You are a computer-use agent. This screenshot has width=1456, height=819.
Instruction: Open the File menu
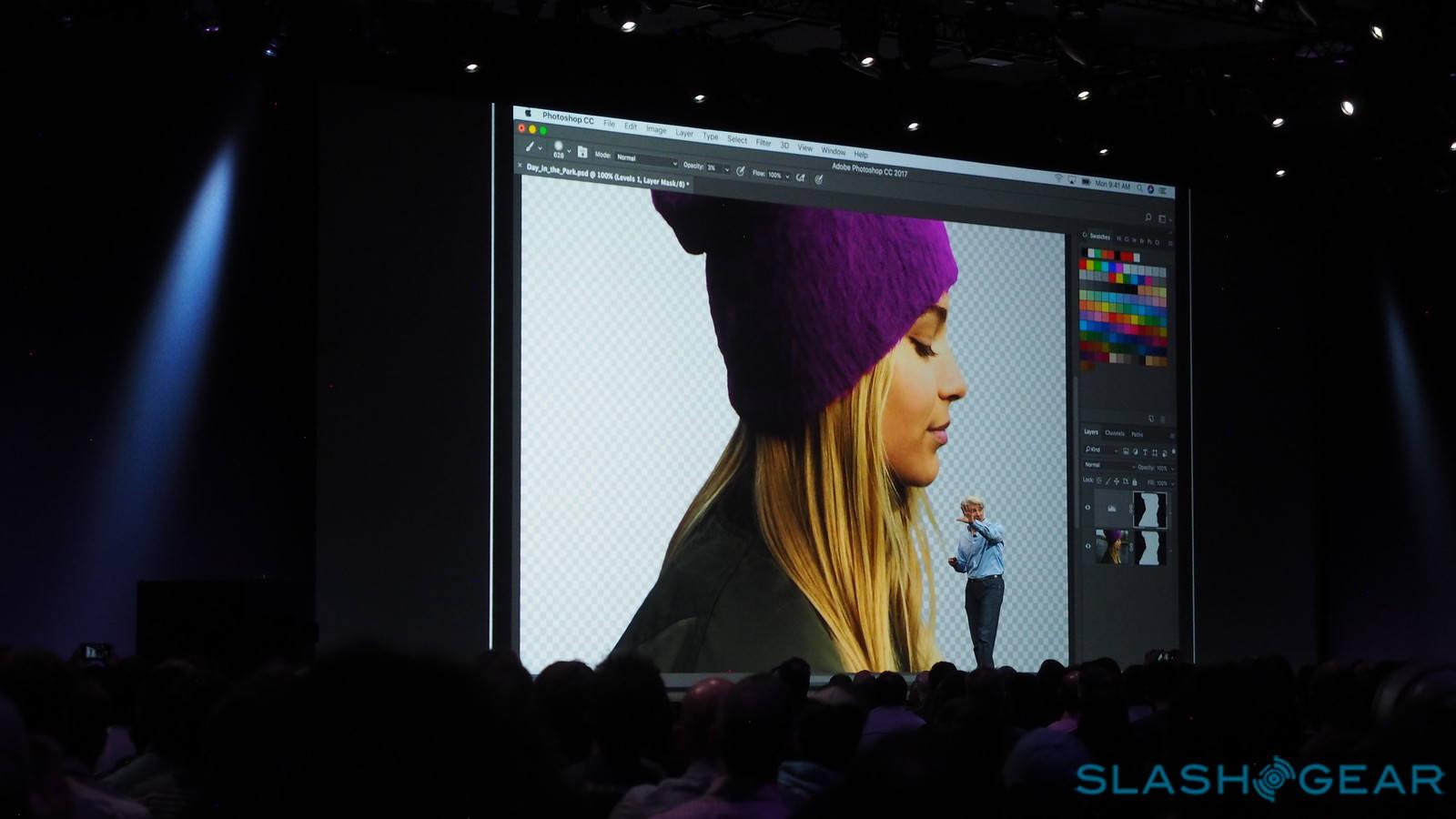click(x=609, y=123)
